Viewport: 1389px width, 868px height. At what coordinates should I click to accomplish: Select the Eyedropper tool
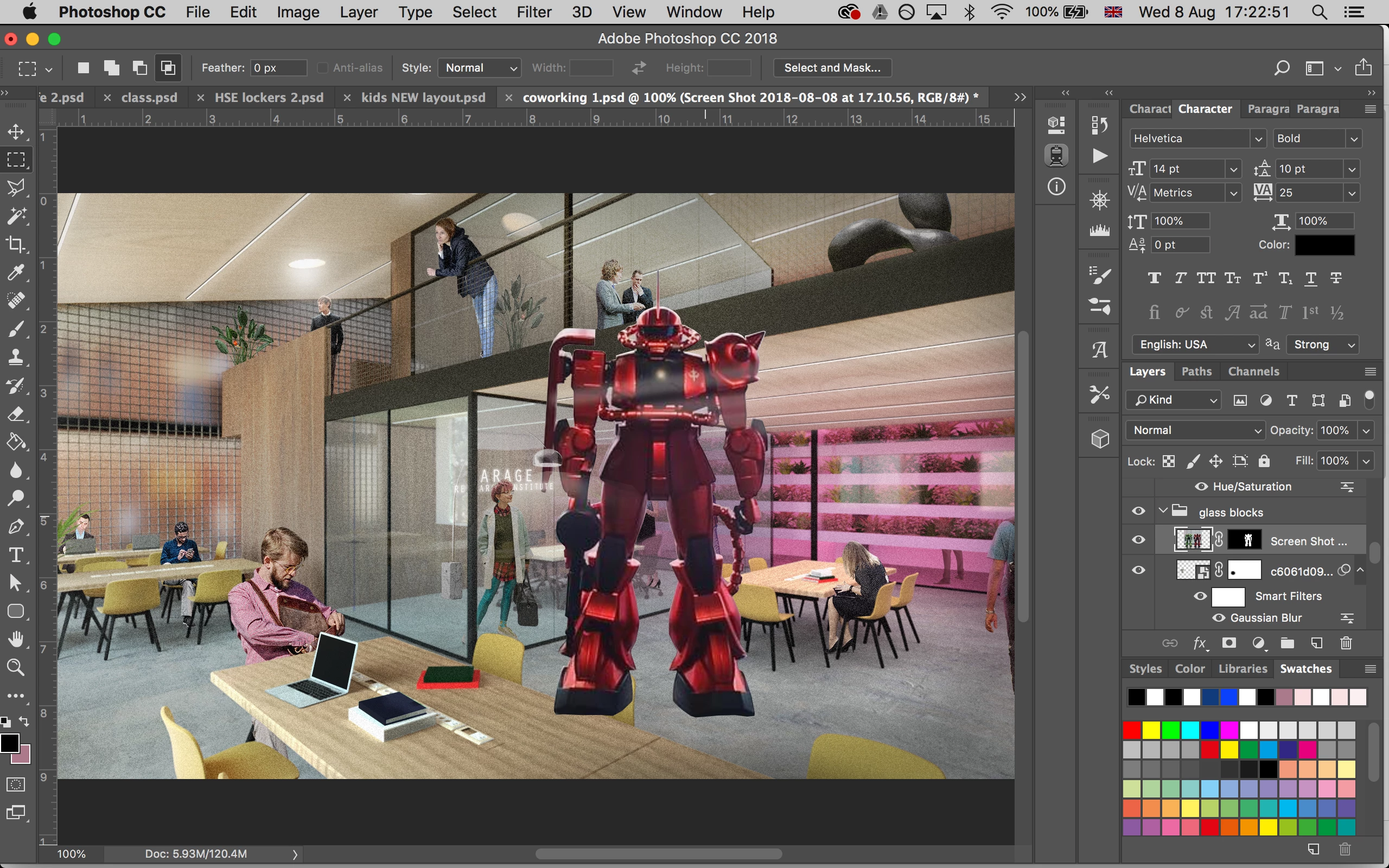pos(16,272)
